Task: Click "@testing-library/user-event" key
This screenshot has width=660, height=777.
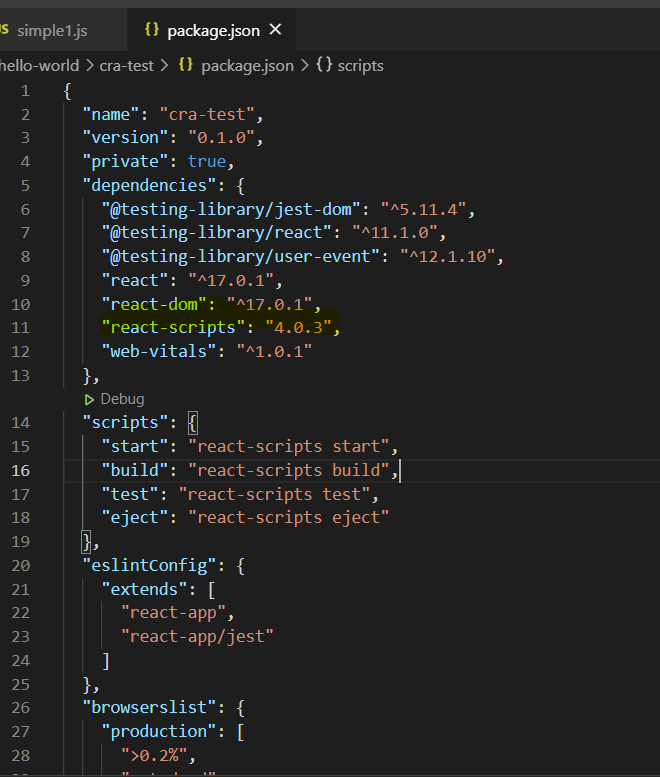Action: [241, 256]
